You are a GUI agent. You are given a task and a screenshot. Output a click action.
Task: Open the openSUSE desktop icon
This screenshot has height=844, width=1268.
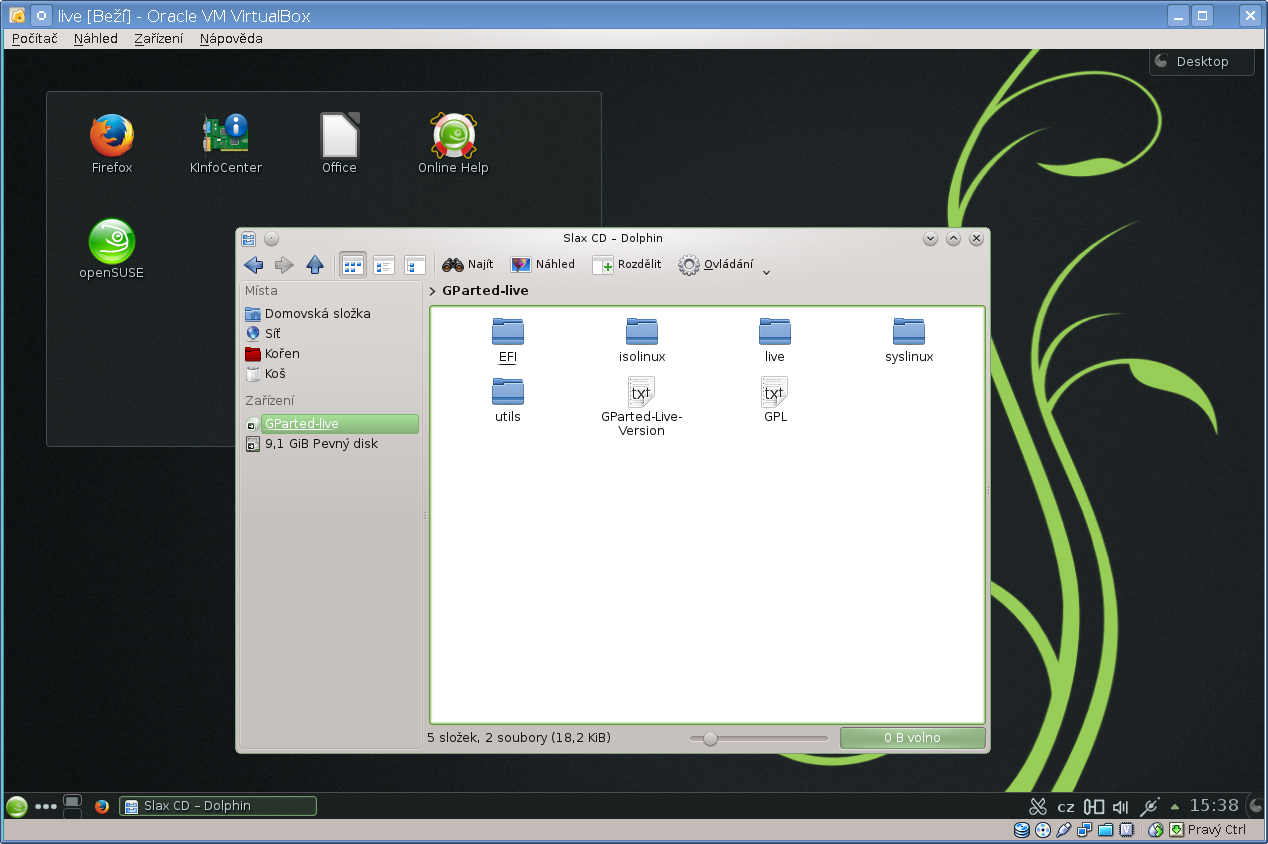click(x=112, y=250)
